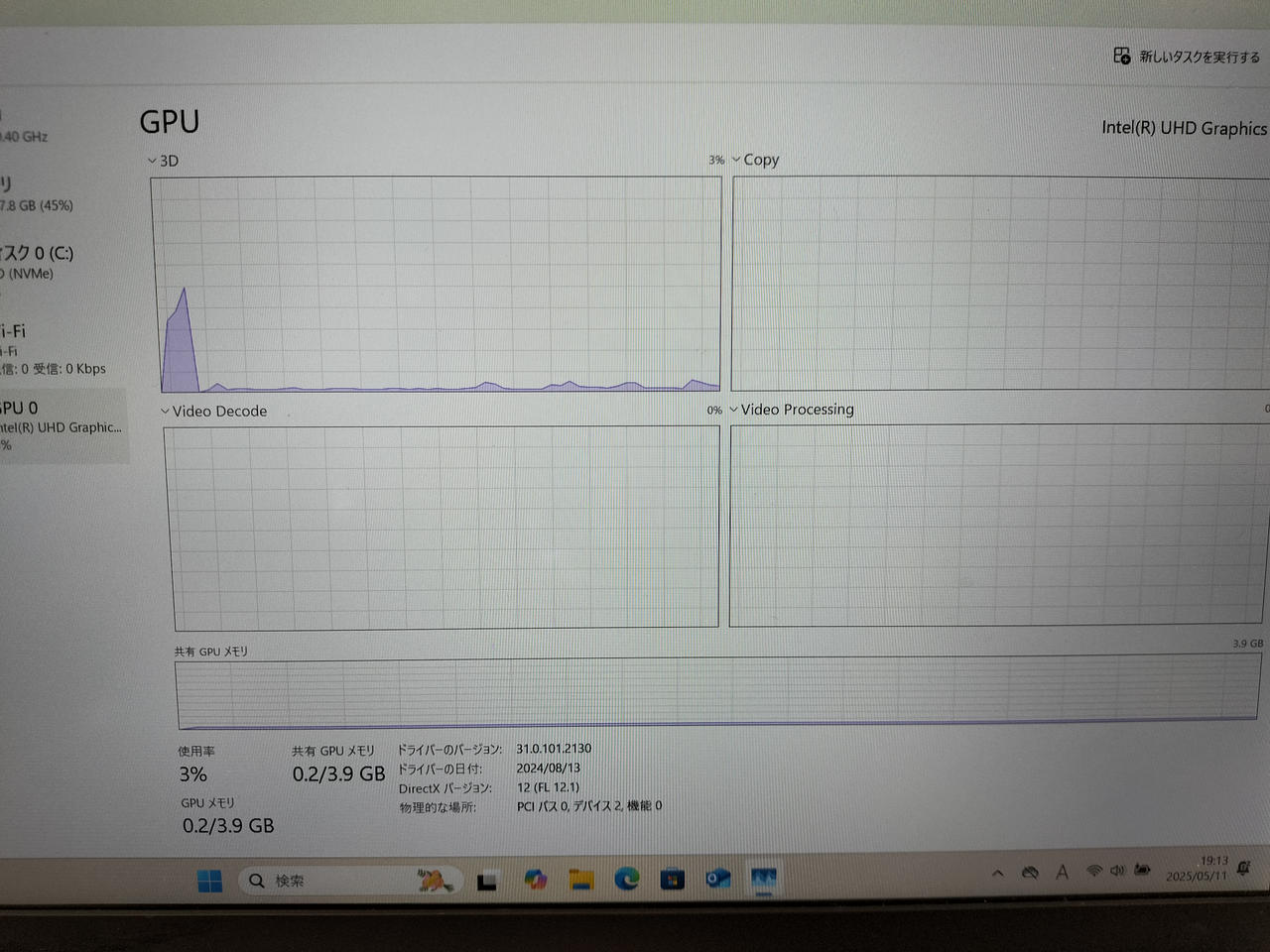The height and width of the screenshot is (952, 1270).
Task: Click the Task View taskbar icon
Action: 486,881
